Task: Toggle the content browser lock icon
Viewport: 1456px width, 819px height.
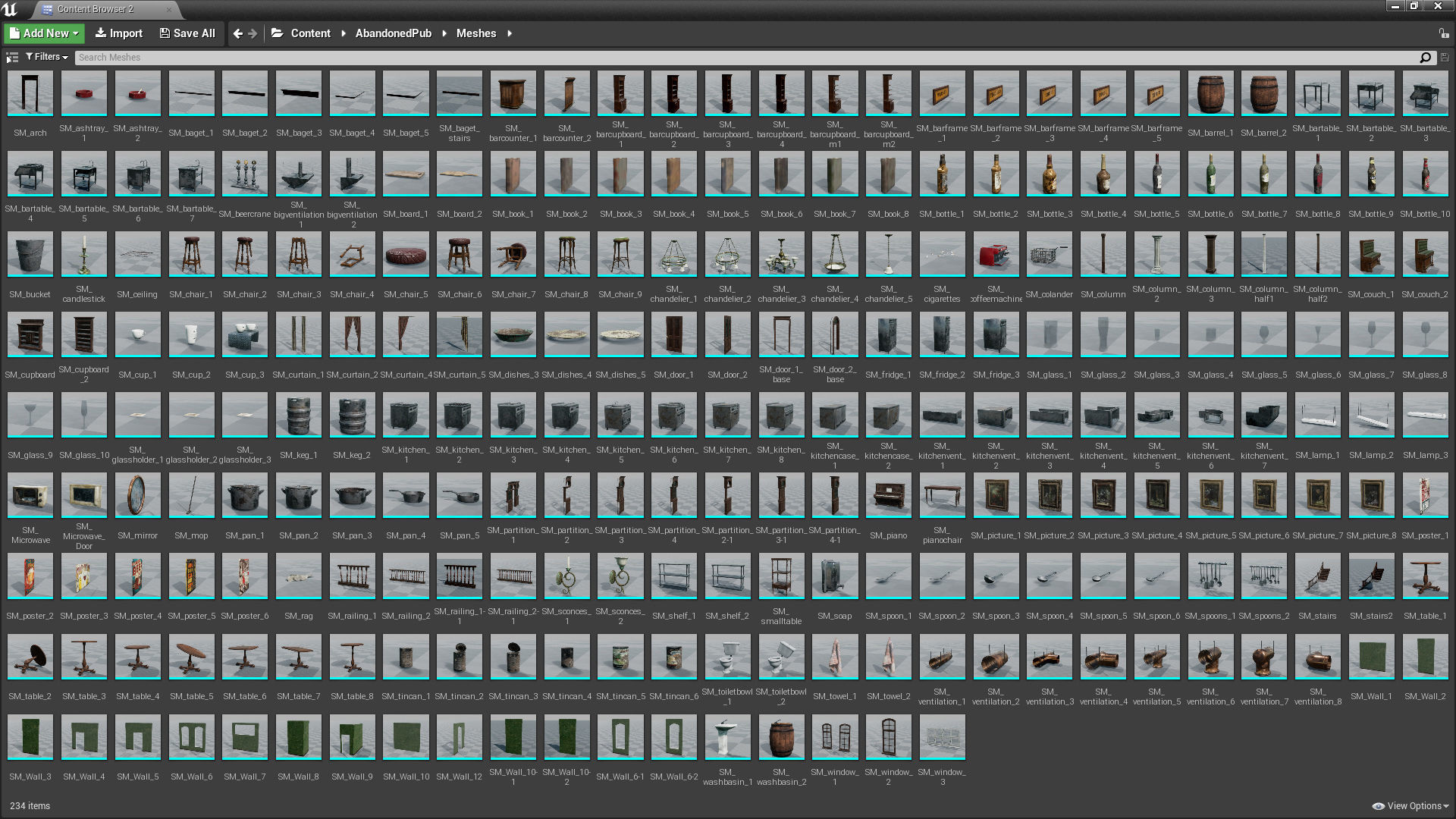Action: click(1443, 33)
